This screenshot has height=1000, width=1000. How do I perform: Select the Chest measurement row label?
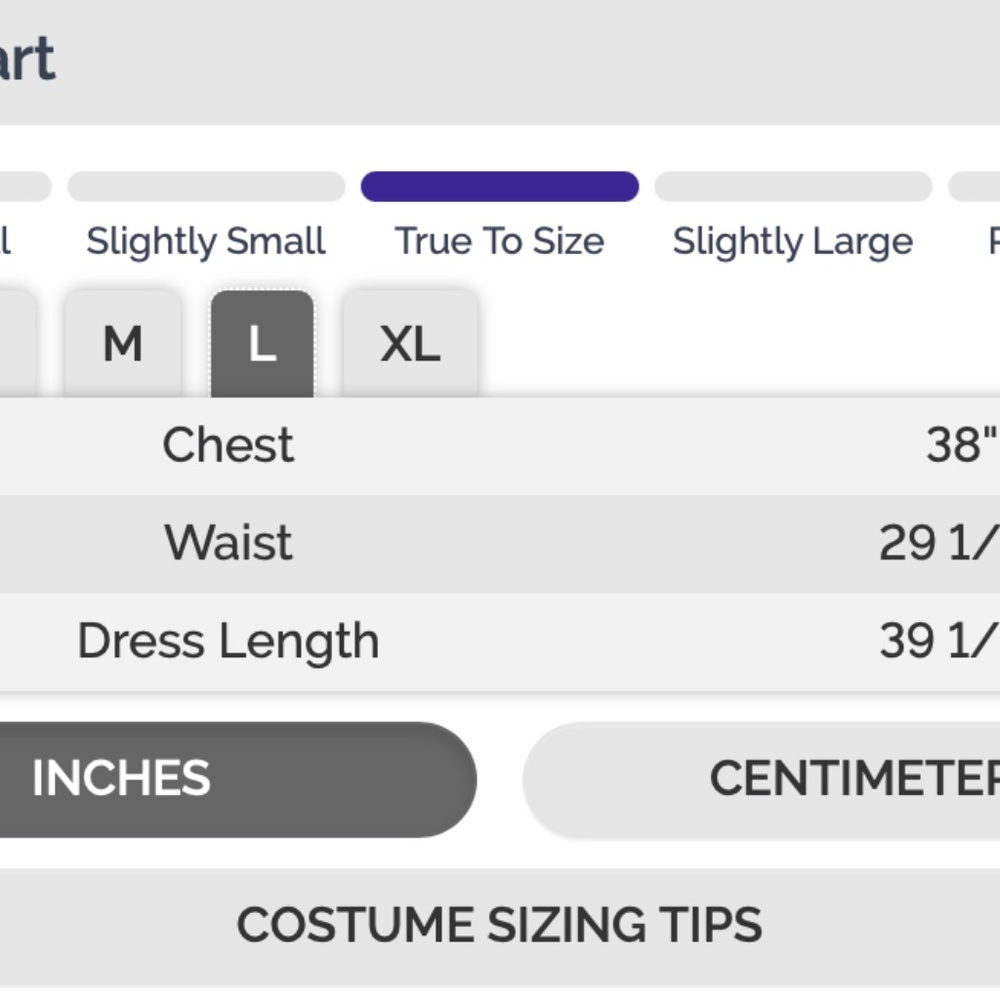(228, 445)
